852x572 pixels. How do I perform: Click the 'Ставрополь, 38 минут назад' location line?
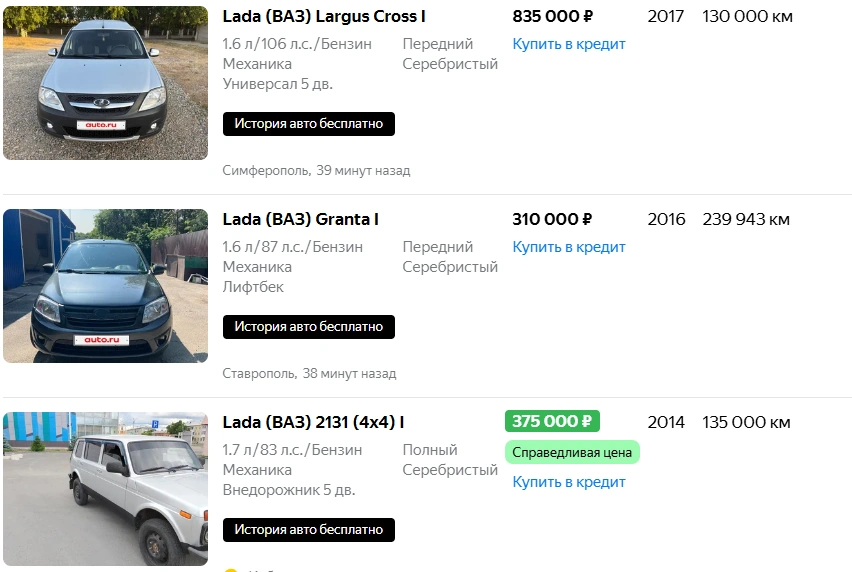[x=309, y=374]
